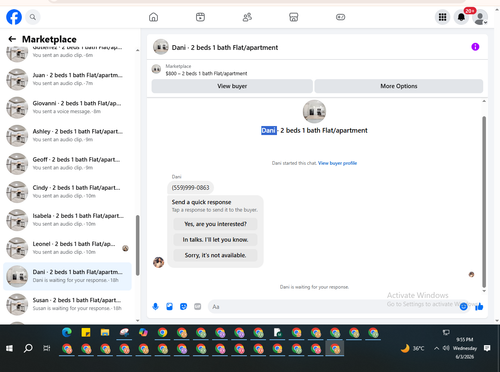Select Dani's conversation in the list
Screen dimensions: 500x372
[x=68, y=276]
